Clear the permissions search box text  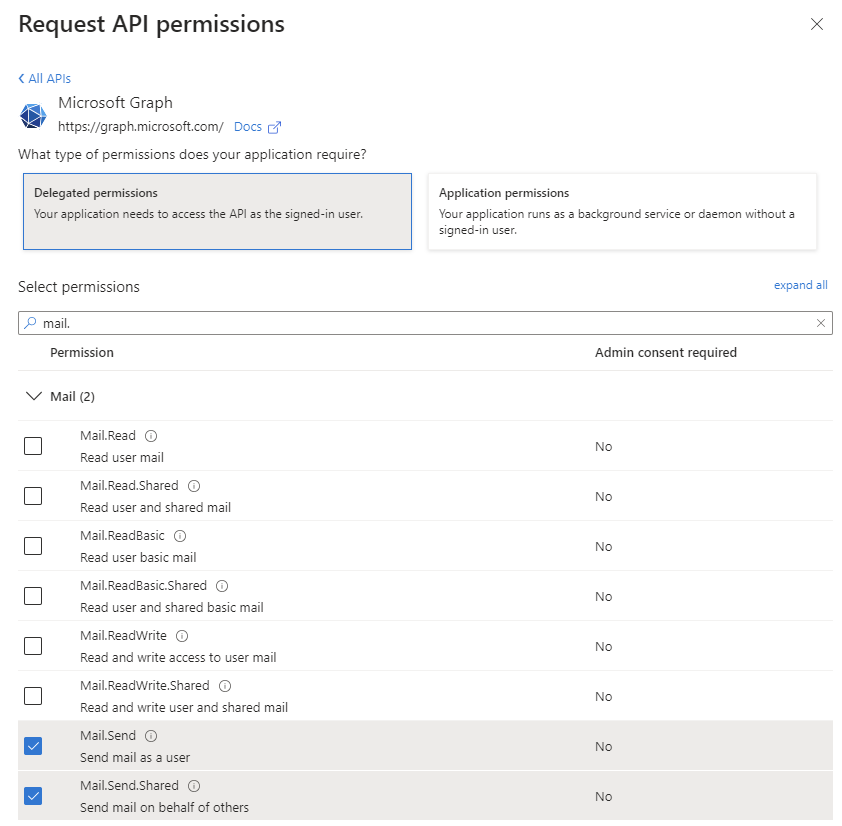click(821, 323)
